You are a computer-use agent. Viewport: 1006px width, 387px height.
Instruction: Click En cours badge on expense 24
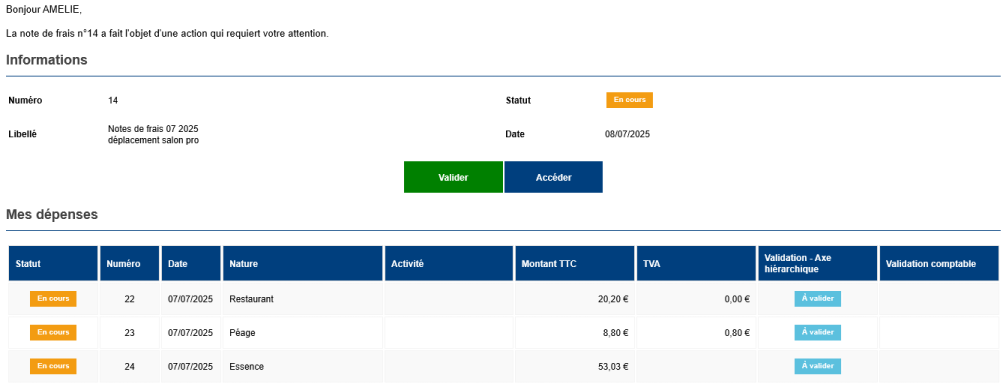click(53, 366)
